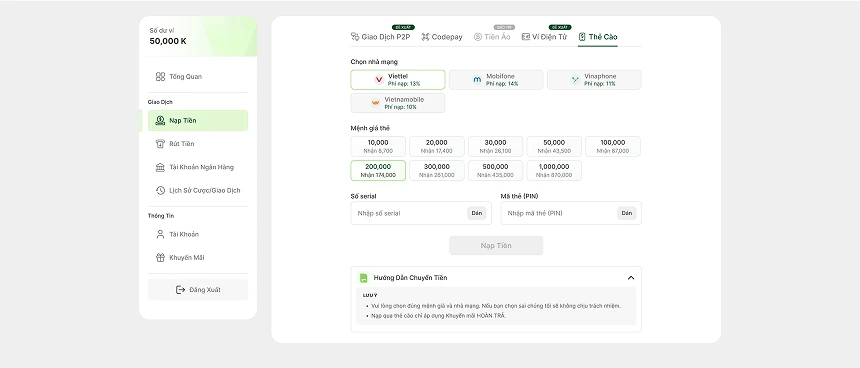The image size is (860, 368).
Task: Click the Tiền Ảo coin icon
Action: click(478, 37)
